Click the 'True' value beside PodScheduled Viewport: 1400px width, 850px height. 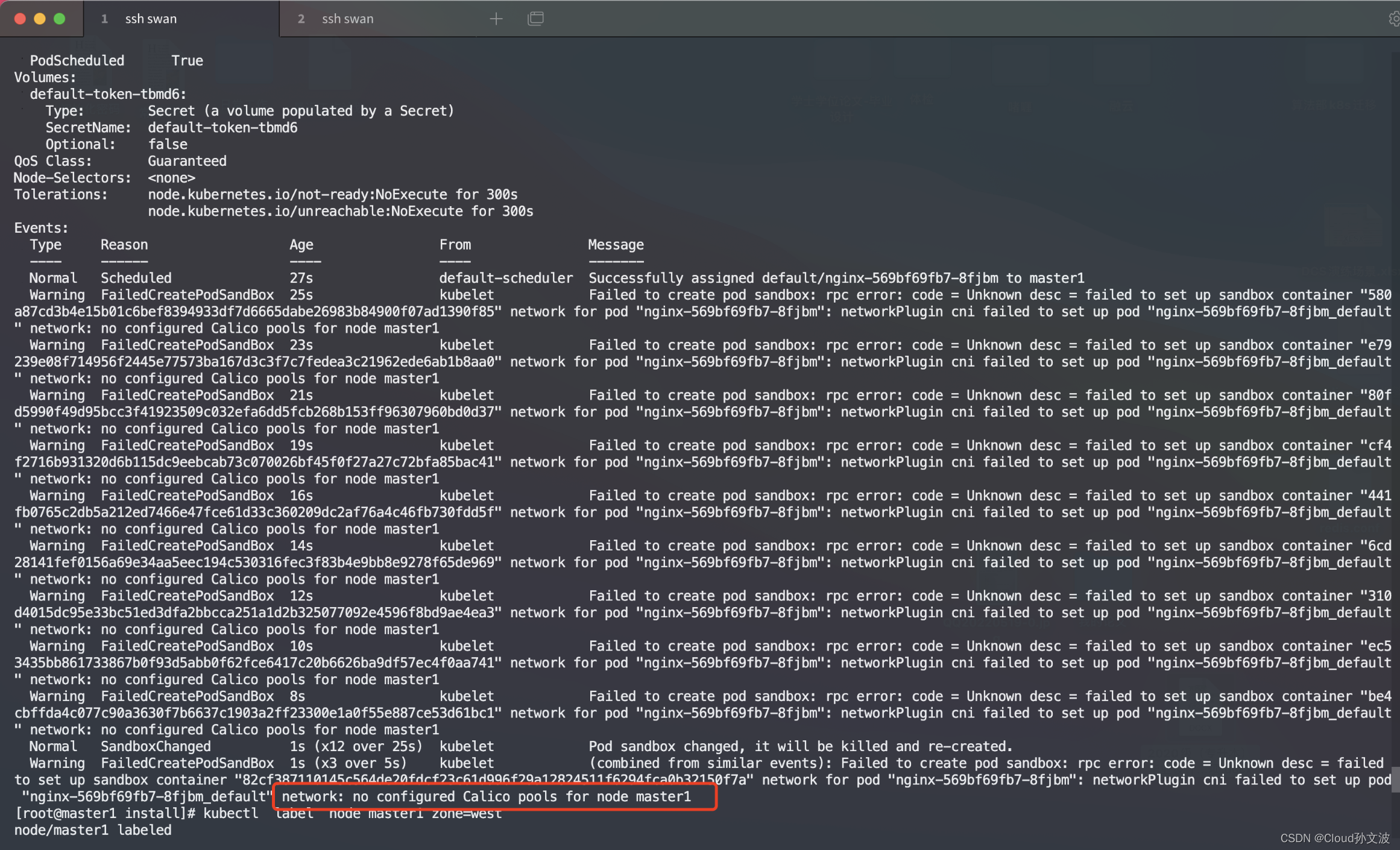187,61
